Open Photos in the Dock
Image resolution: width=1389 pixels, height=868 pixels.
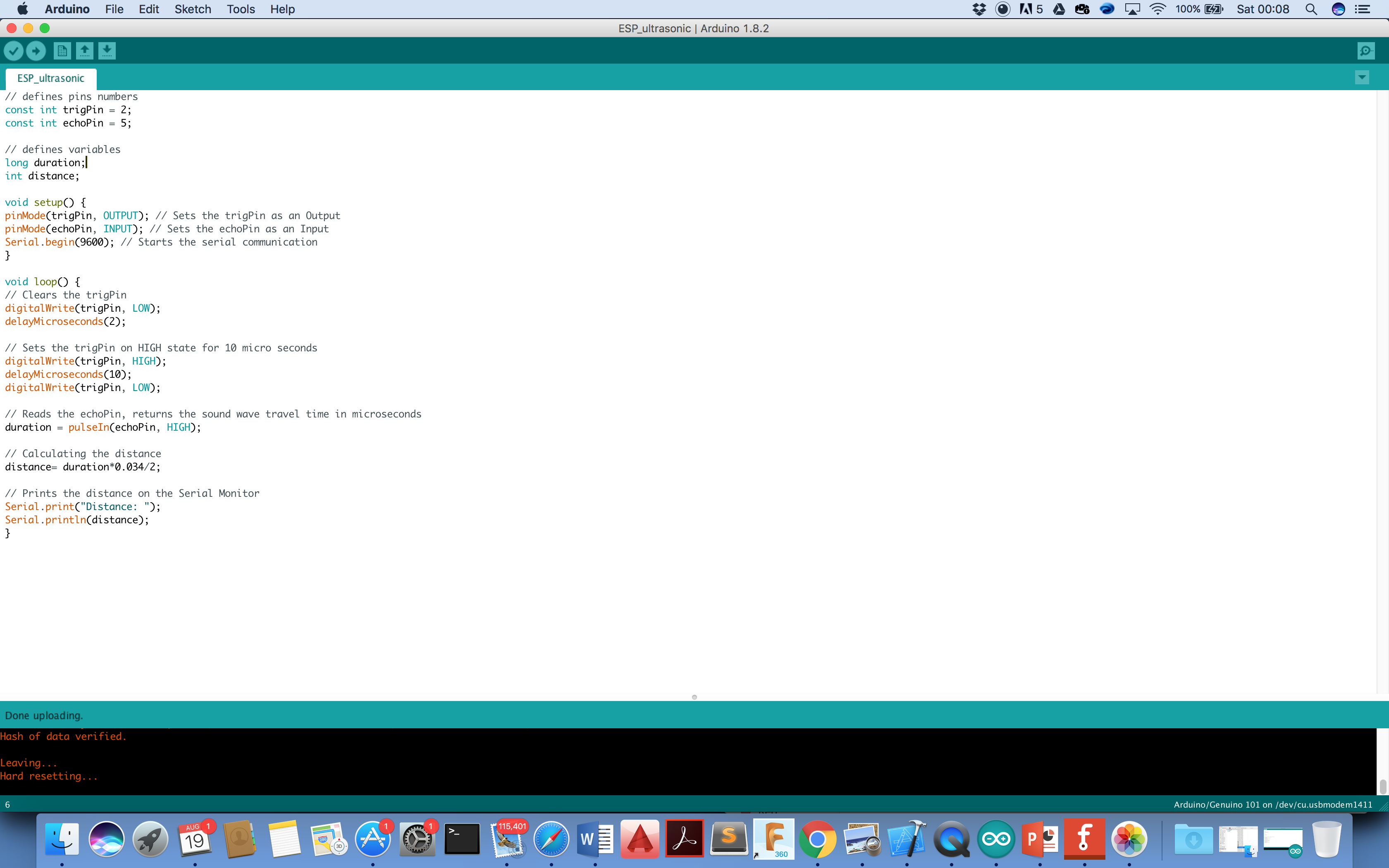(1129, 839)
